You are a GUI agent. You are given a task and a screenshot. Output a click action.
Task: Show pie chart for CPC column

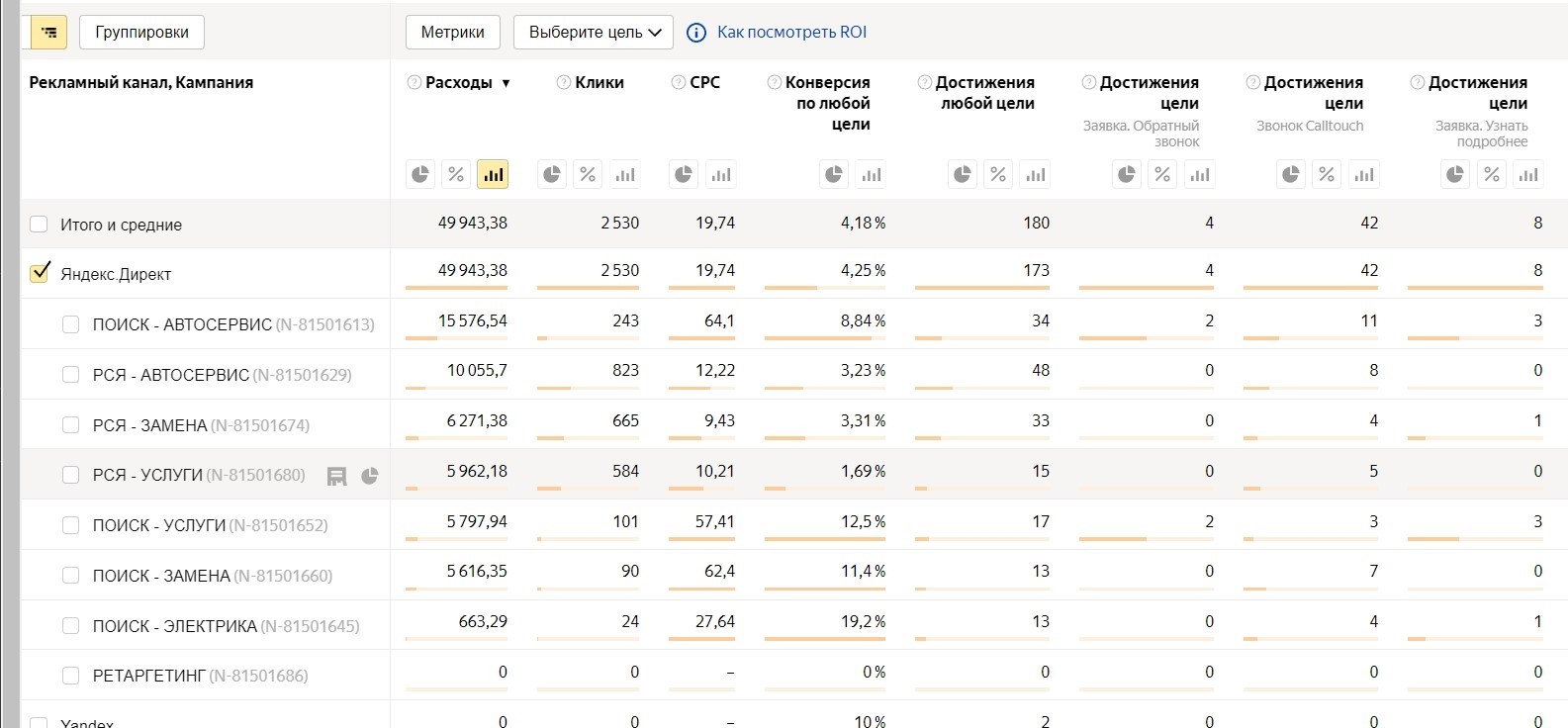coord(684,175)
